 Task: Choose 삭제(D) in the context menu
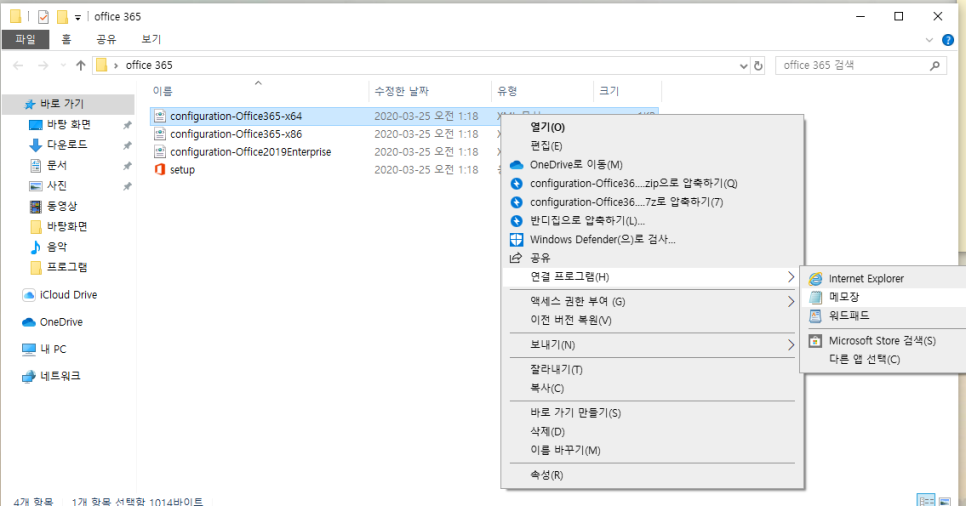click(x=653, y=431)
